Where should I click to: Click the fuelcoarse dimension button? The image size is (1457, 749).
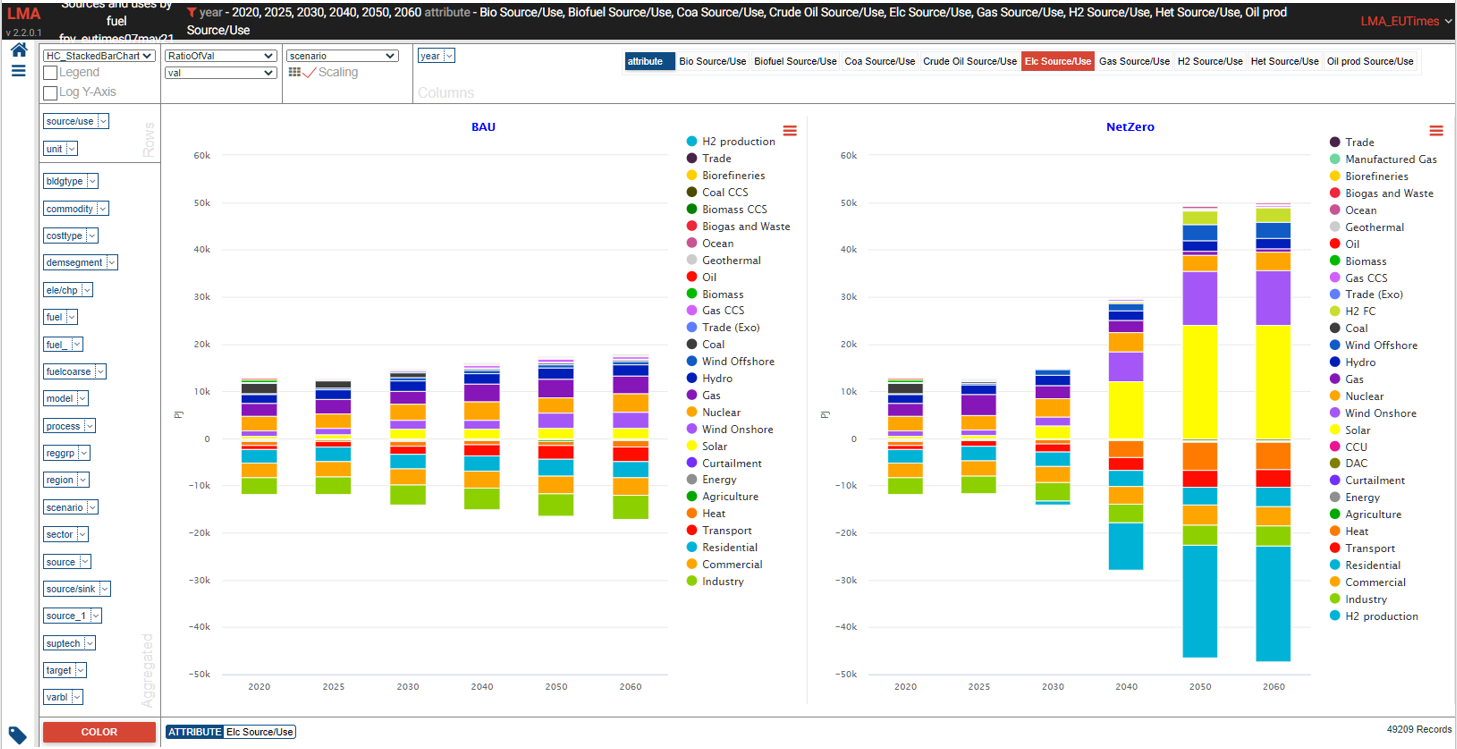coord(74,371)
